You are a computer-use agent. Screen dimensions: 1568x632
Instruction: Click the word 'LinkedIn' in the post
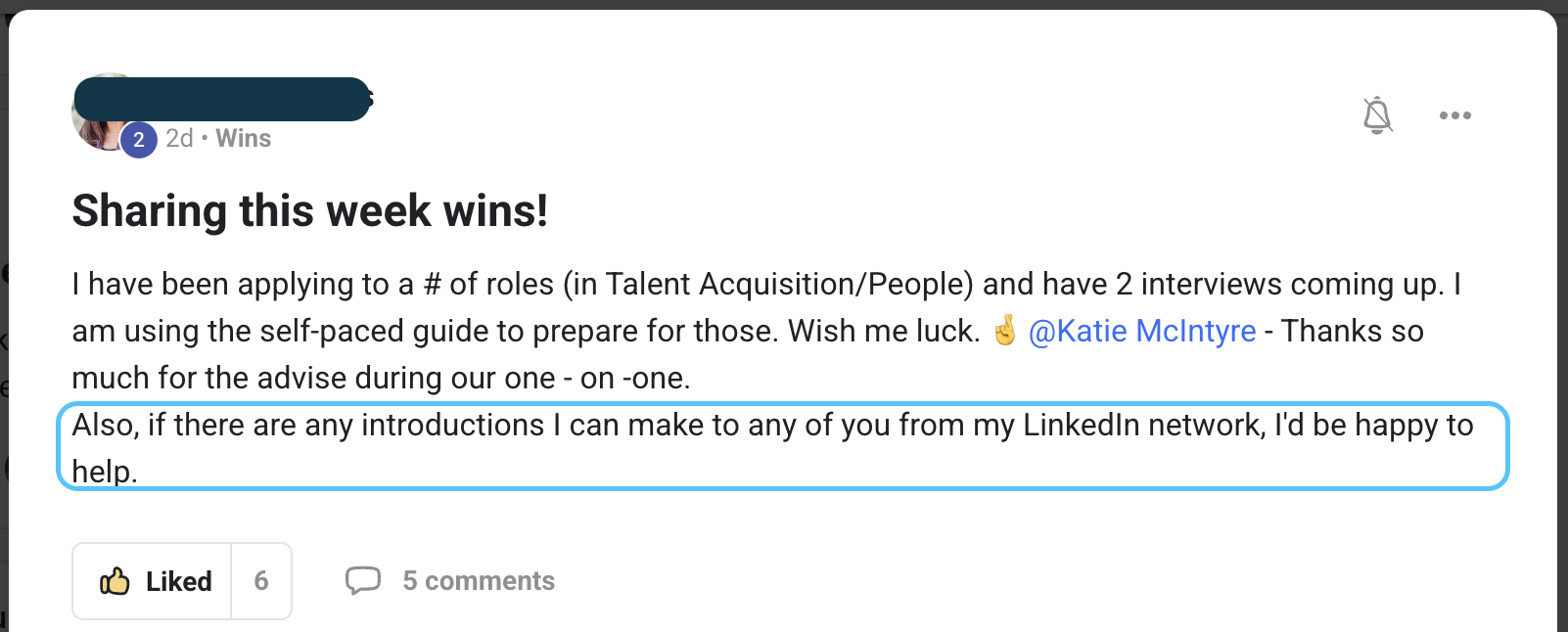[1081, 426]
